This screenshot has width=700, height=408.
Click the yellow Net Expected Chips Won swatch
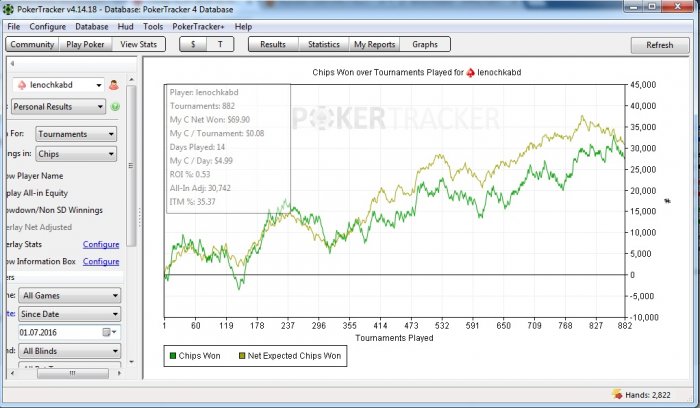[x=242, y=356]
